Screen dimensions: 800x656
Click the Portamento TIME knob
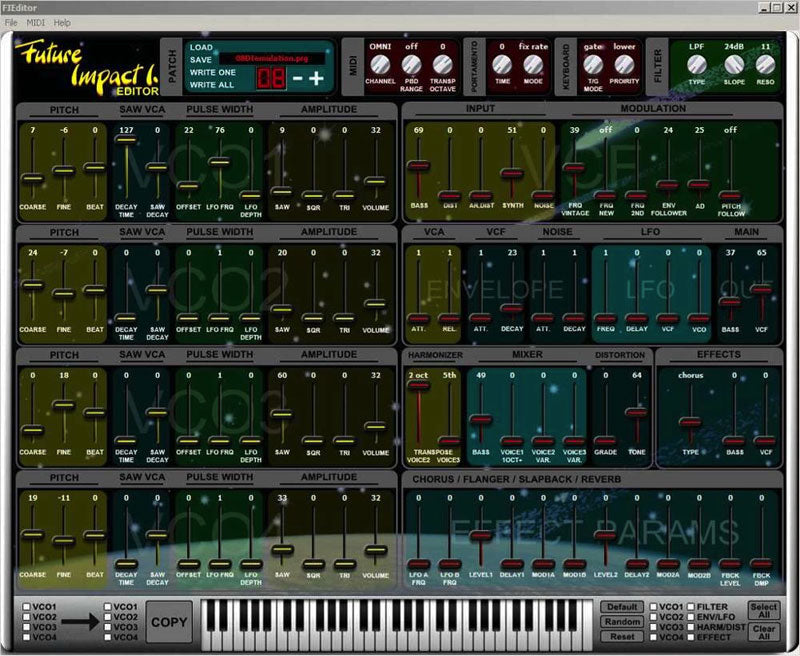[x=502, y=65]
